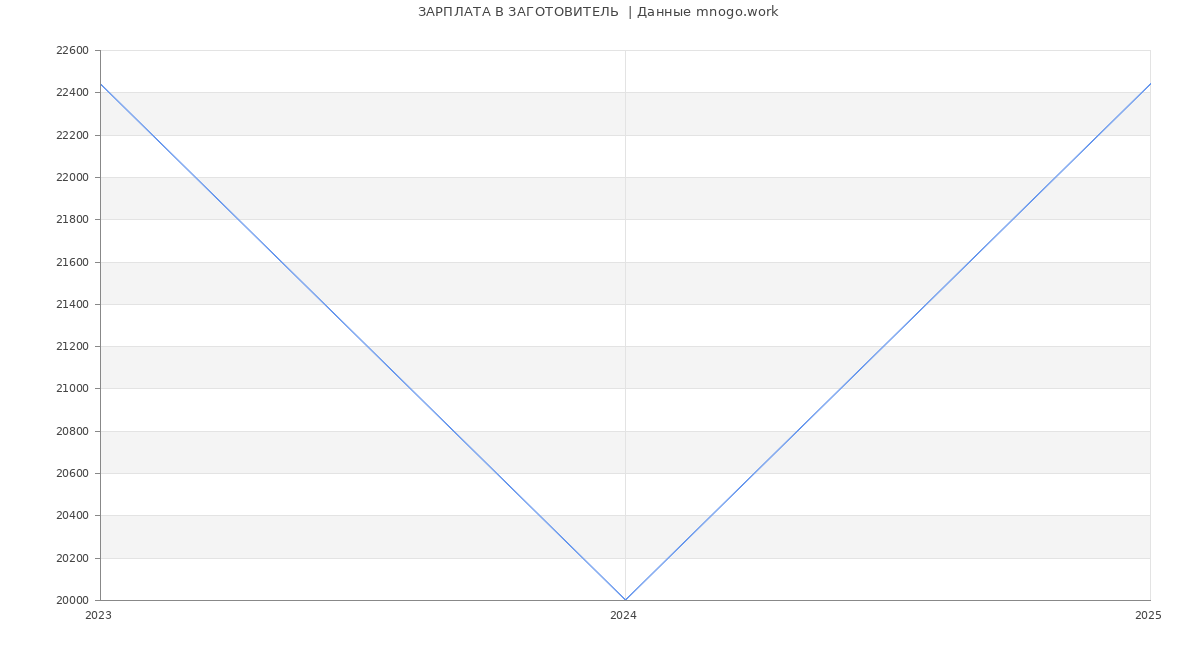Click the 2023 x-axis label

click(x=98, y=616)
